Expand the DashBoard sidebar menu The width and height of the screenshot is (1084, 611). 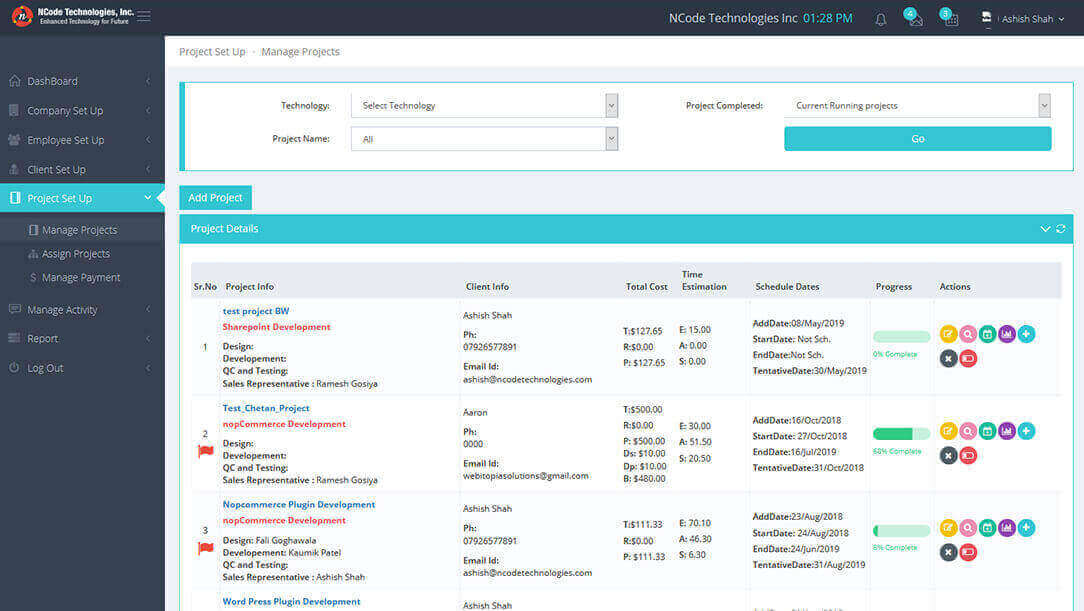[82, 81]
